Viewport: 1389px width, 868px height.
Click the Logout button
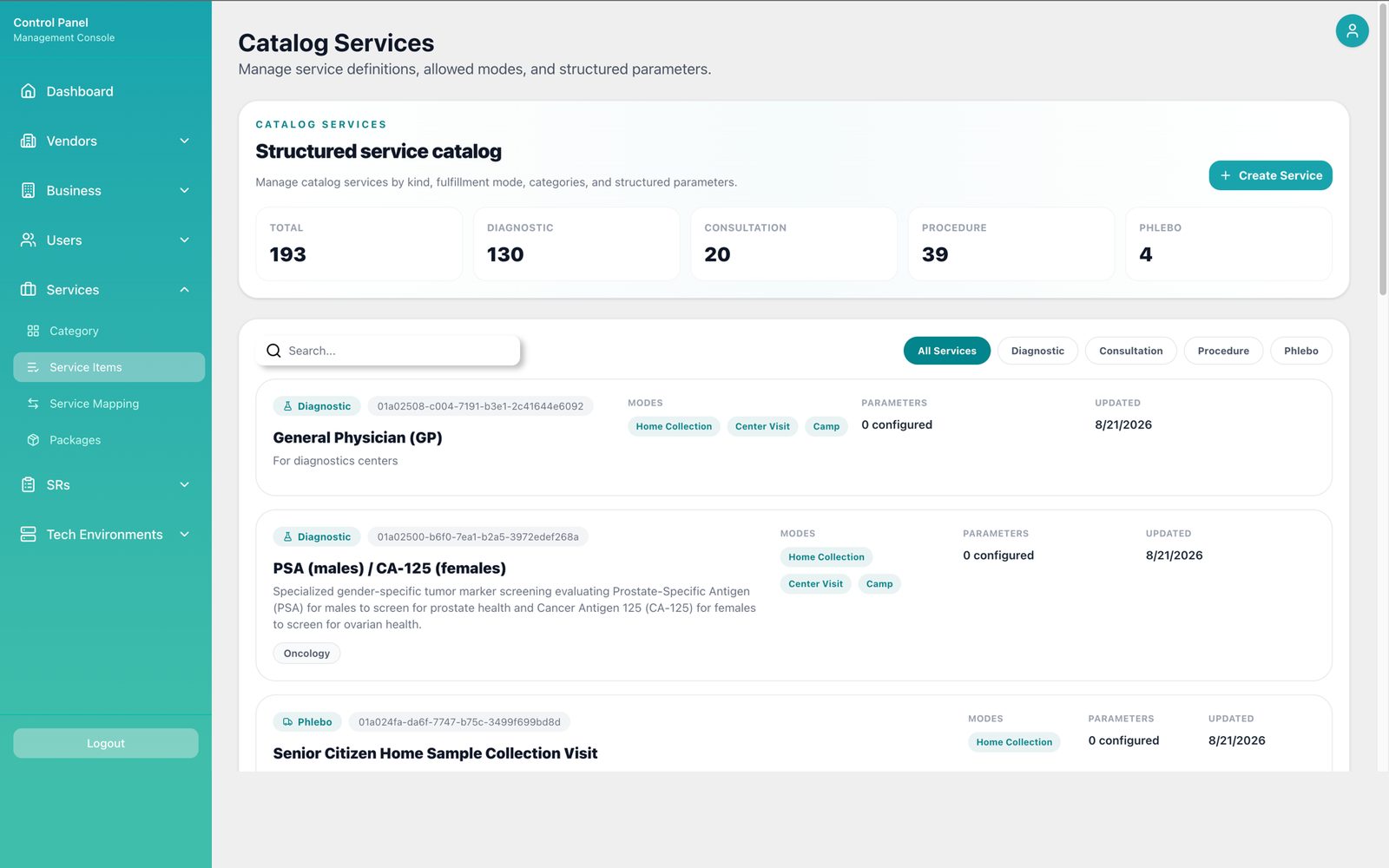(x=106, y=743)
